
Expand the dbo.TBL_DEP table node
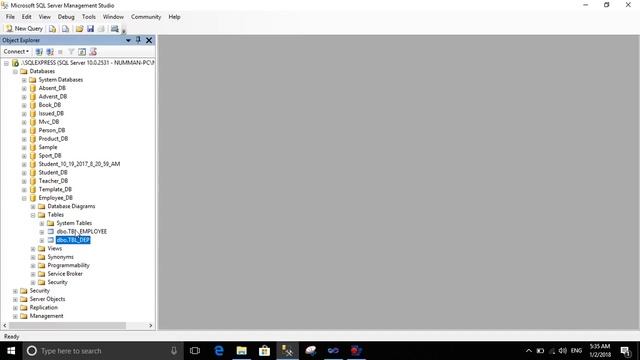point(42,240)
